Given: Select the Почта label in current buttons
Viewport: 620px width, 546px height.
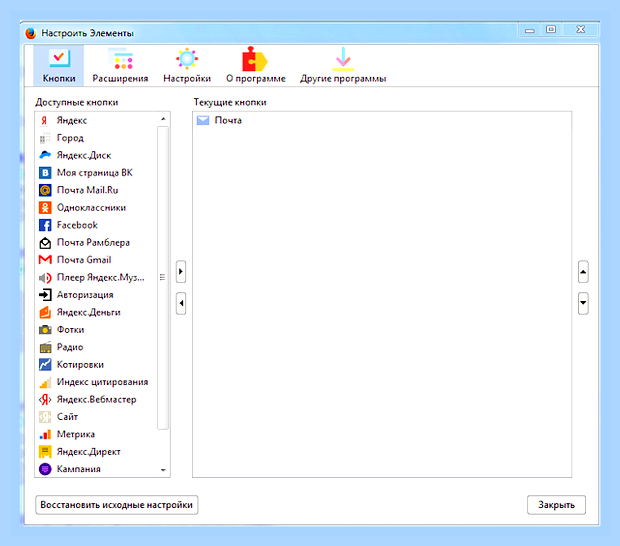Looking at the screenshot, I should coord(228,121).
